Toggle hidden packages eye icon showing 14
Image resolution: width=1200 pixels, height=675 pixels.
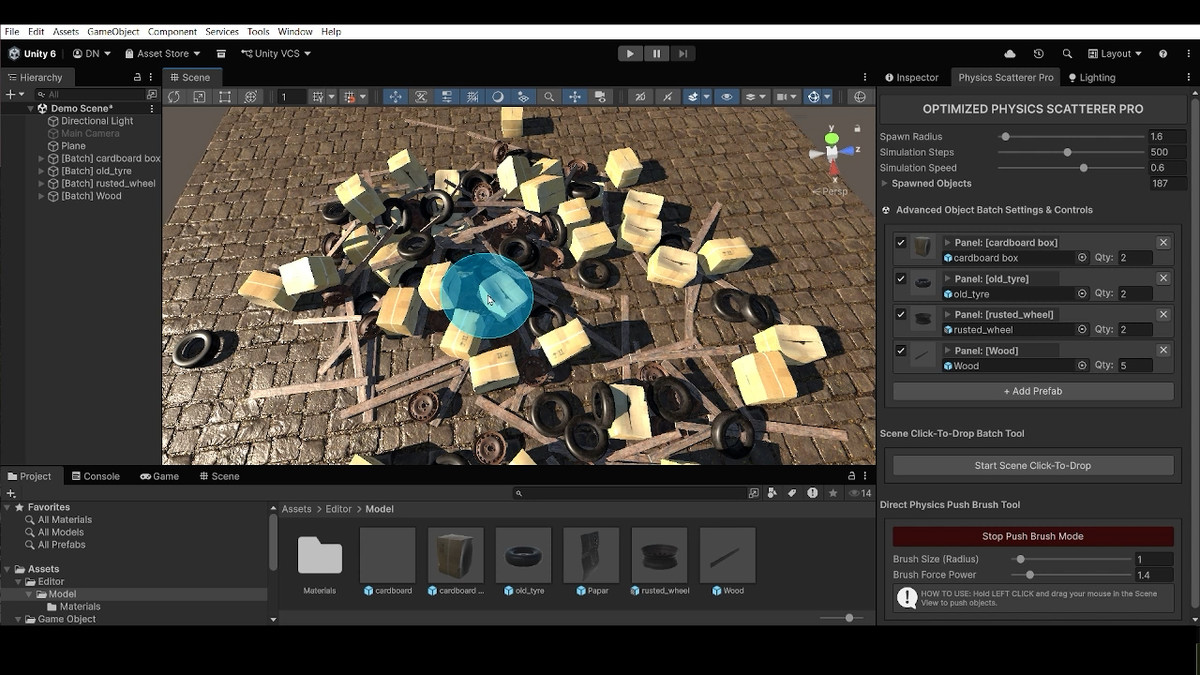[859, 493]
